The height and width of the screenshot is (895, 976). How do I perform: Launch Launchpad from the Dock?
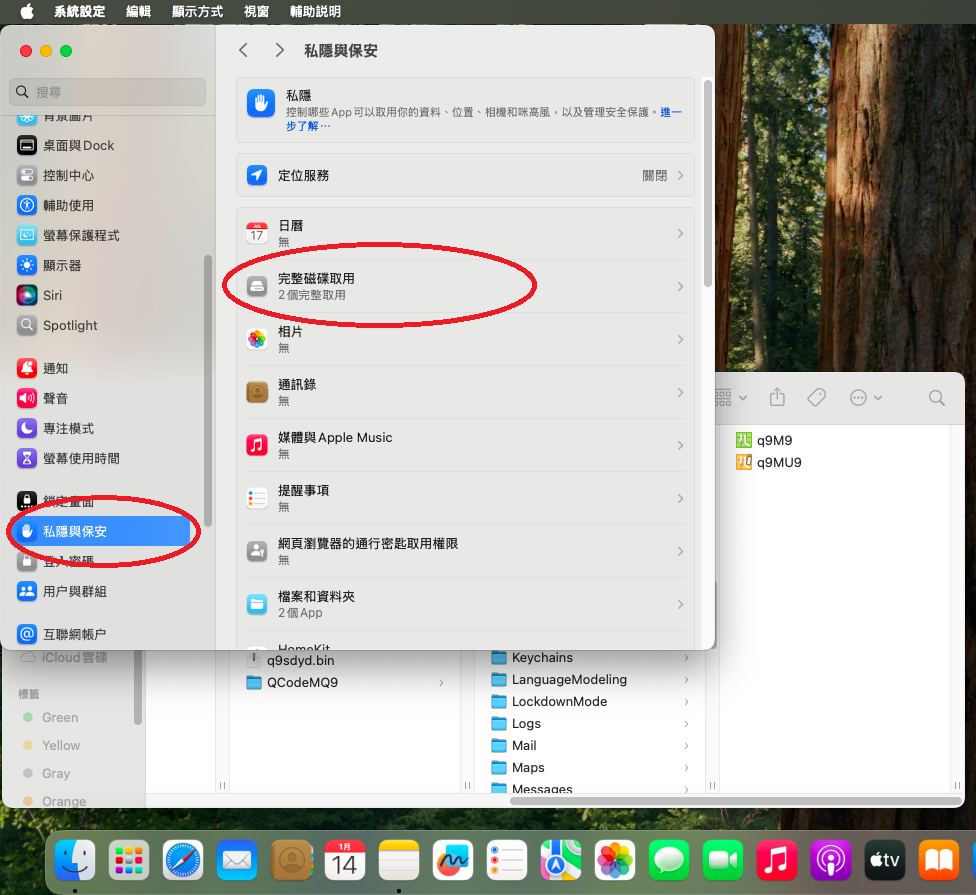coord(129,860)
